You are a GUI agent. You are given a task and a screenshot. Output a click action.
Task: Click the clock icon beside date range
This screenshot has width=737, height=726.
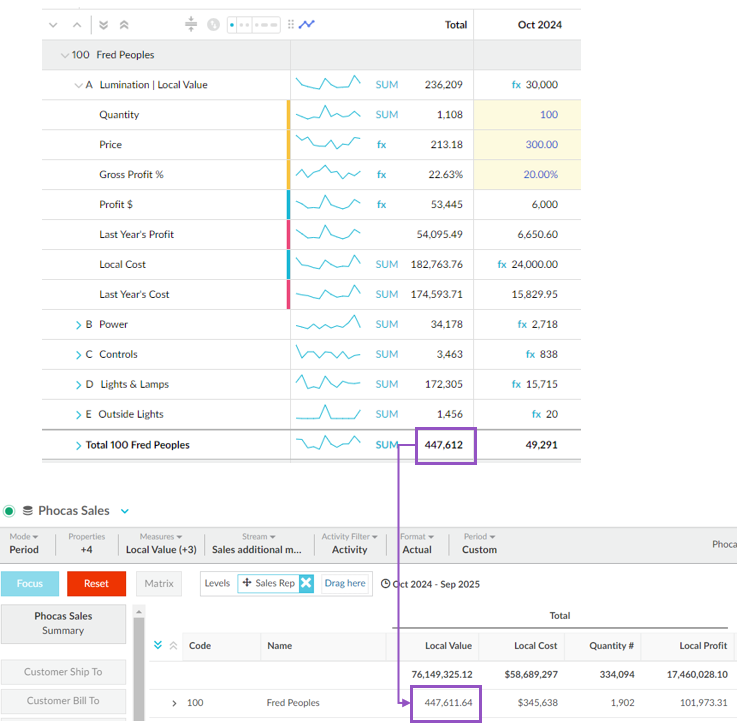click(x=386, y=584)
